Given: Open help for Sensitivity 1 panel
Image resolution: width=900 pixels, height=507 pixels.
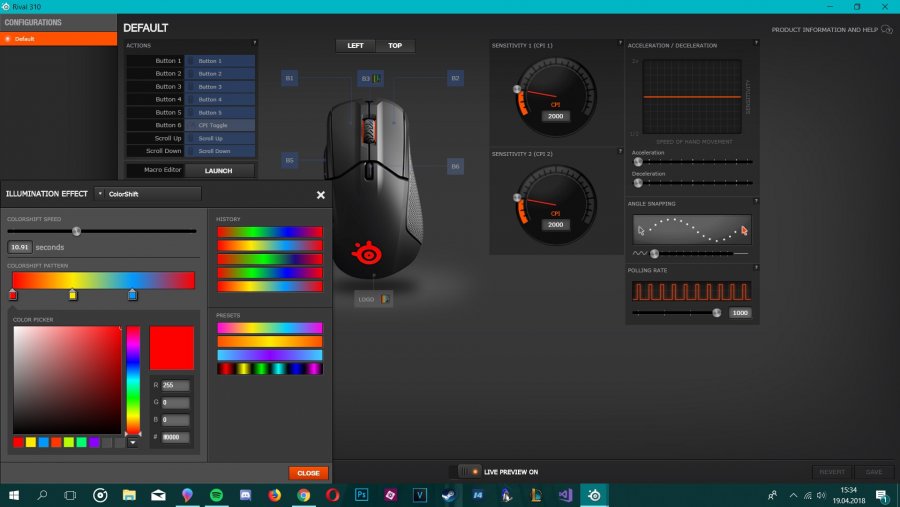Looking at the screenshot, I should pos(620,42).
